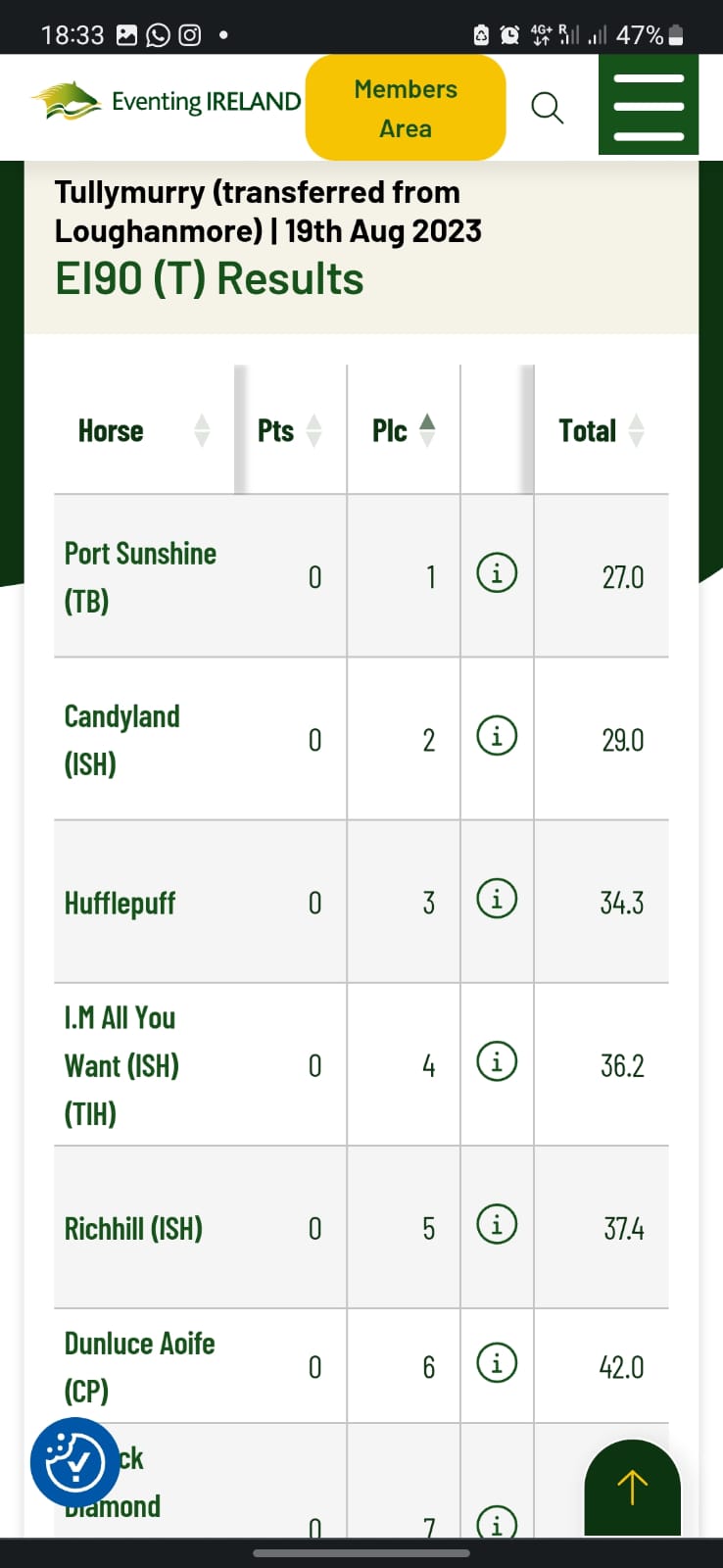Open the hamburger navigation menu

pyautogui.click(x=648, y=107)
